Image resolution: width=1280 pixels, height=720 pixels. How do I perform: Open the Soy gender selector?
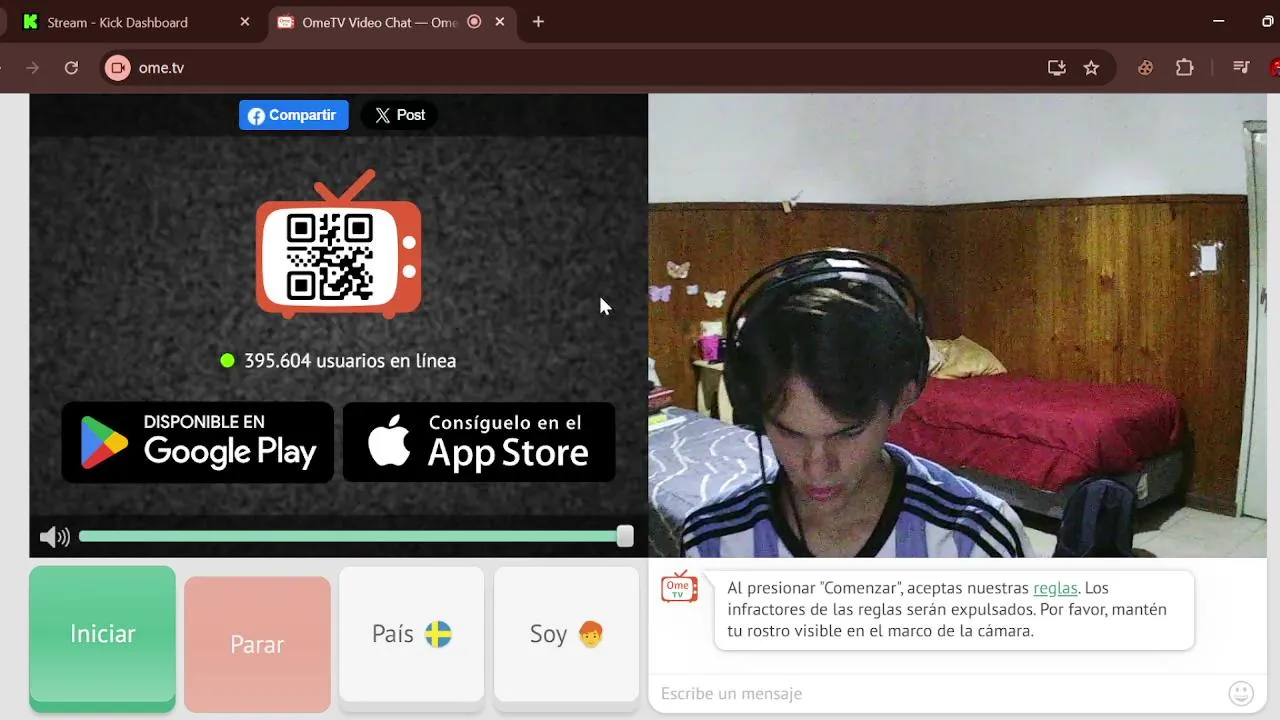(566, 634)
